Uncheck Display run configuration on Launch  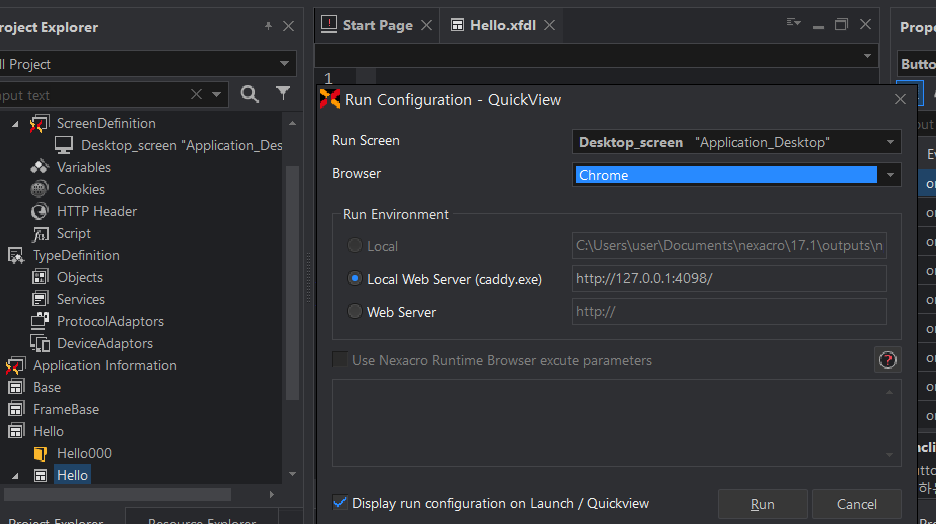[340, 503]
